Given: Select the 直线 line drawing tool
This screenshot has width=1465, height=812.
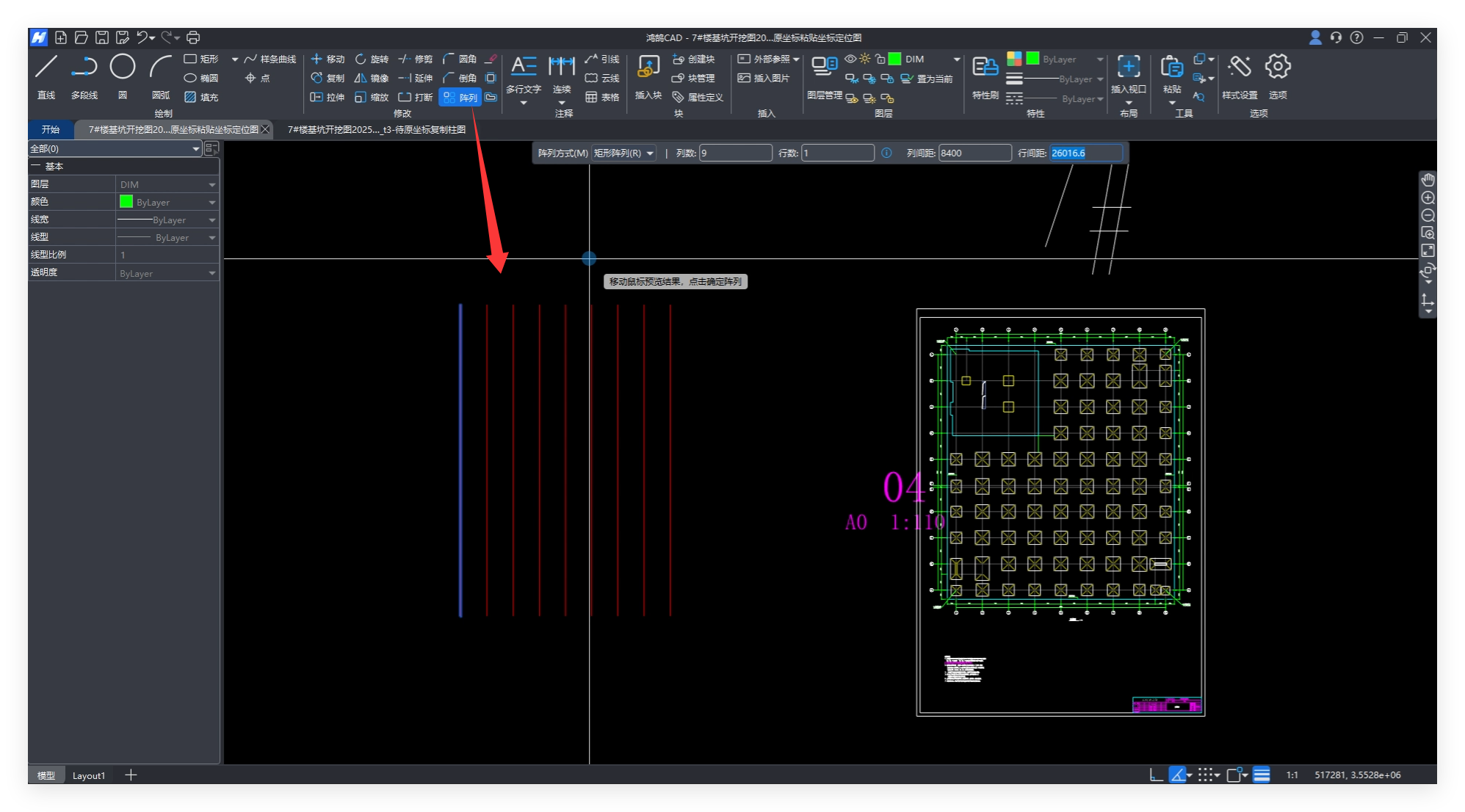Looking at the screenshot, I should (46, 68).
